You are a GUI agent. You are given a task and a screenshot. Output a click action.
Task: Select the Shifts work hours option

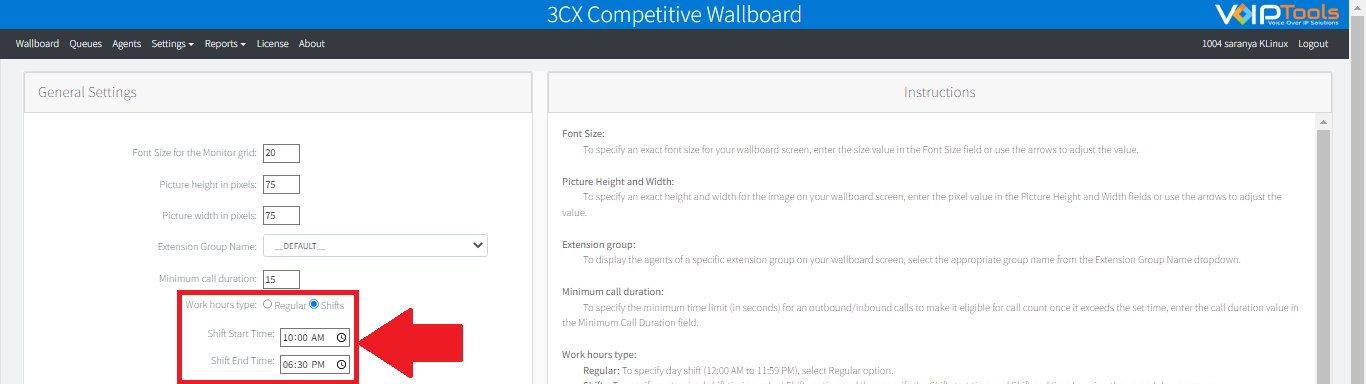pos(314,304)
